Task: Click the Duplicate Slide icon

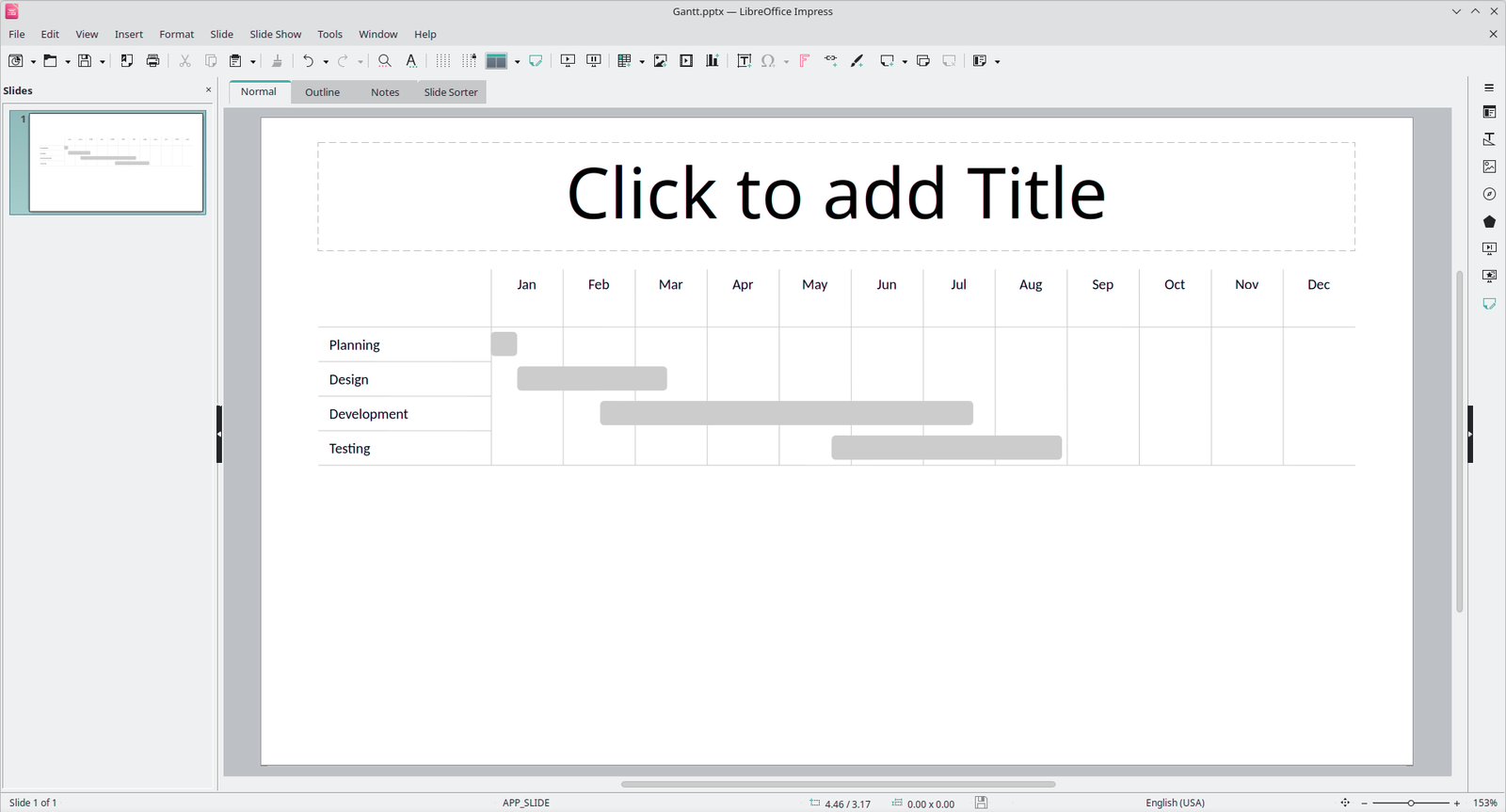Action: pos(923,61)
